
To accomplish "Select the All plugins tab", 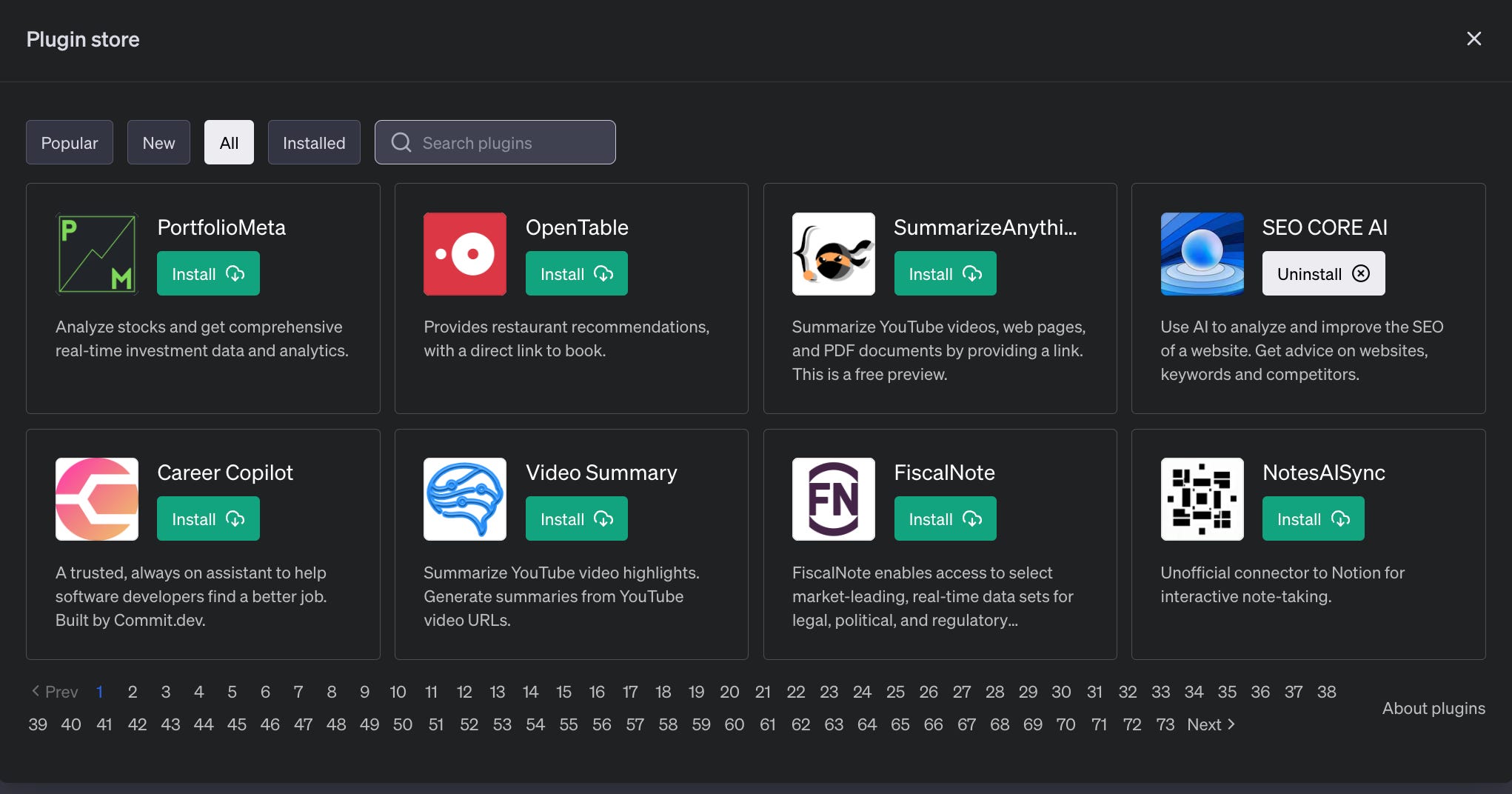I will tap(229, 142).
